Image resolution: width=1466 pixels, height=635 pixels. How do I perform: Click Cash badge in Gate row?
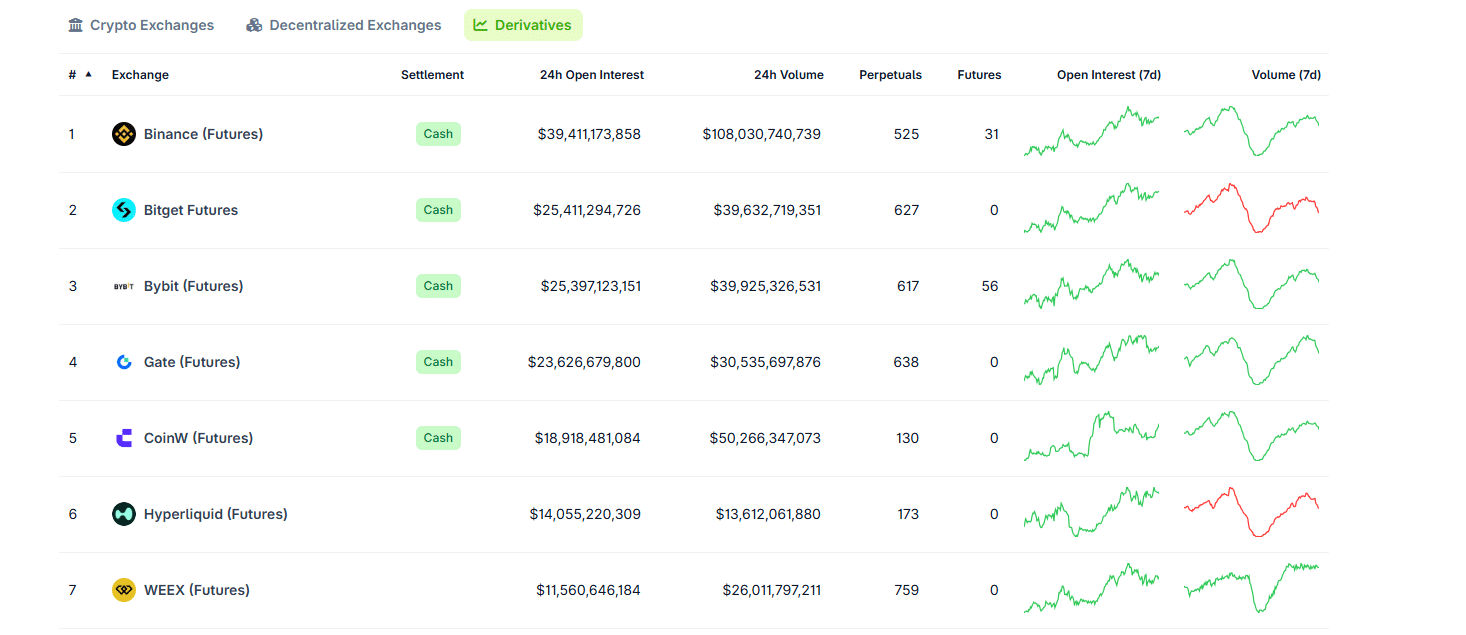point(438,362)
